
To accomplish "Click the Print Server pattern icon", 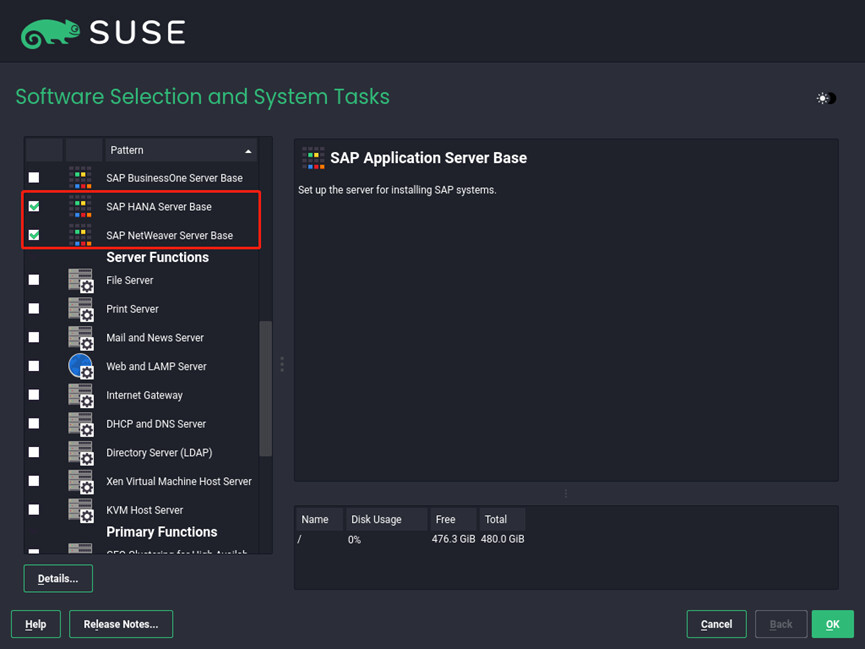I will [81, 309].
